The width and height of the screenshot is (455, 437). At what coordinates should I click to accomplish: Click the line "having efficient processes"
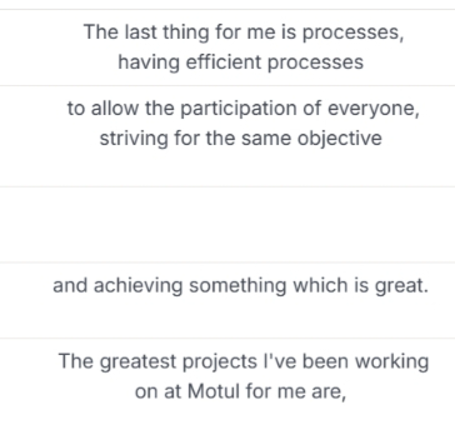[x=241, y=62]
